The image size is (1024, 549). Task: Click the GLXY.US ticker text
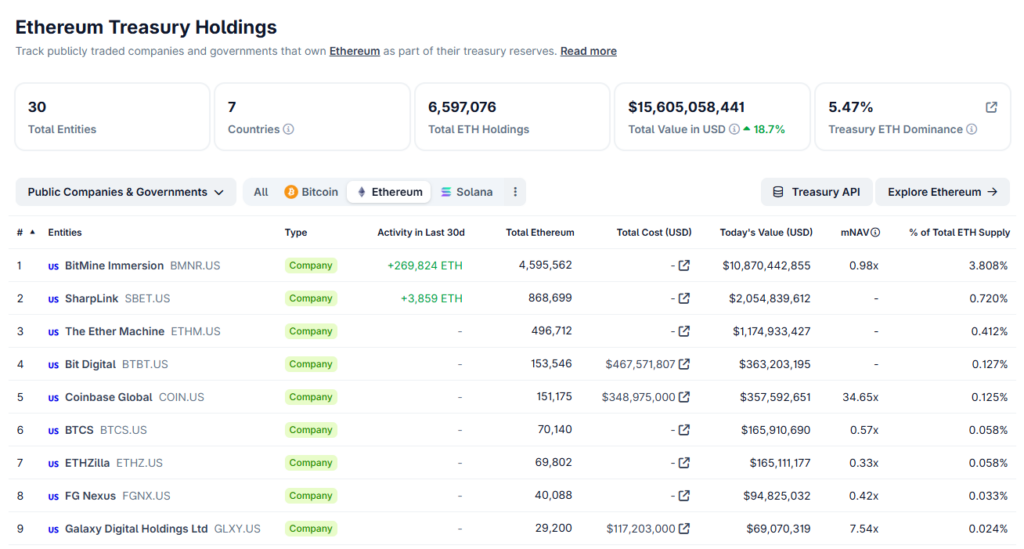[x=237, y=529]
